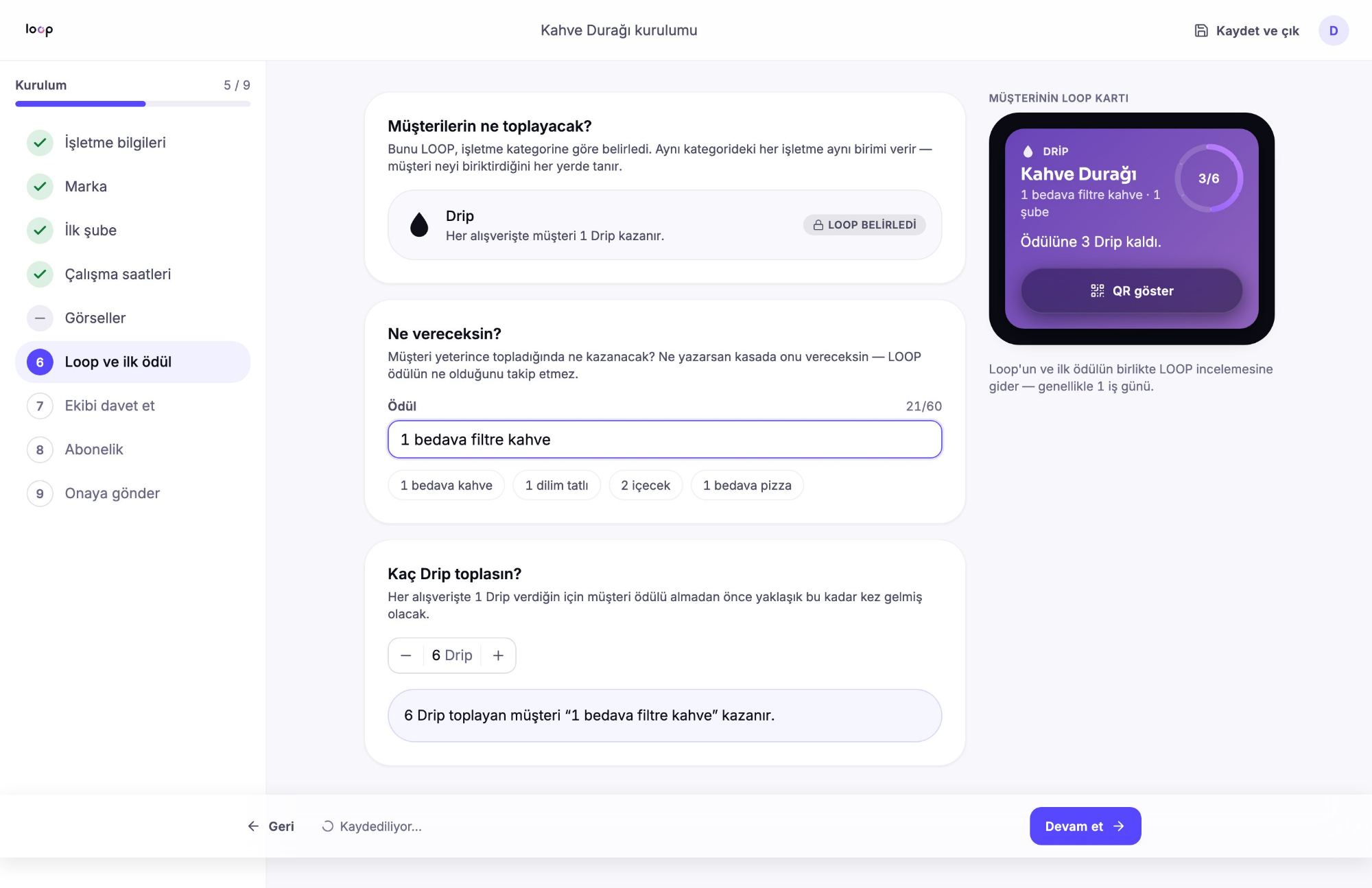Focus the Ödül reward text field
Viewport: 1372px width, 888px height.
pos(665,439)
